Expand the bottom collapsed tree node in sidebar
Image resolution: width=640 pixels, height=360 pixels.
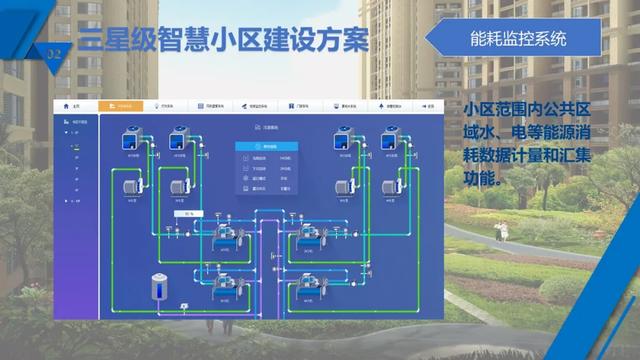(x=66, y=201)
